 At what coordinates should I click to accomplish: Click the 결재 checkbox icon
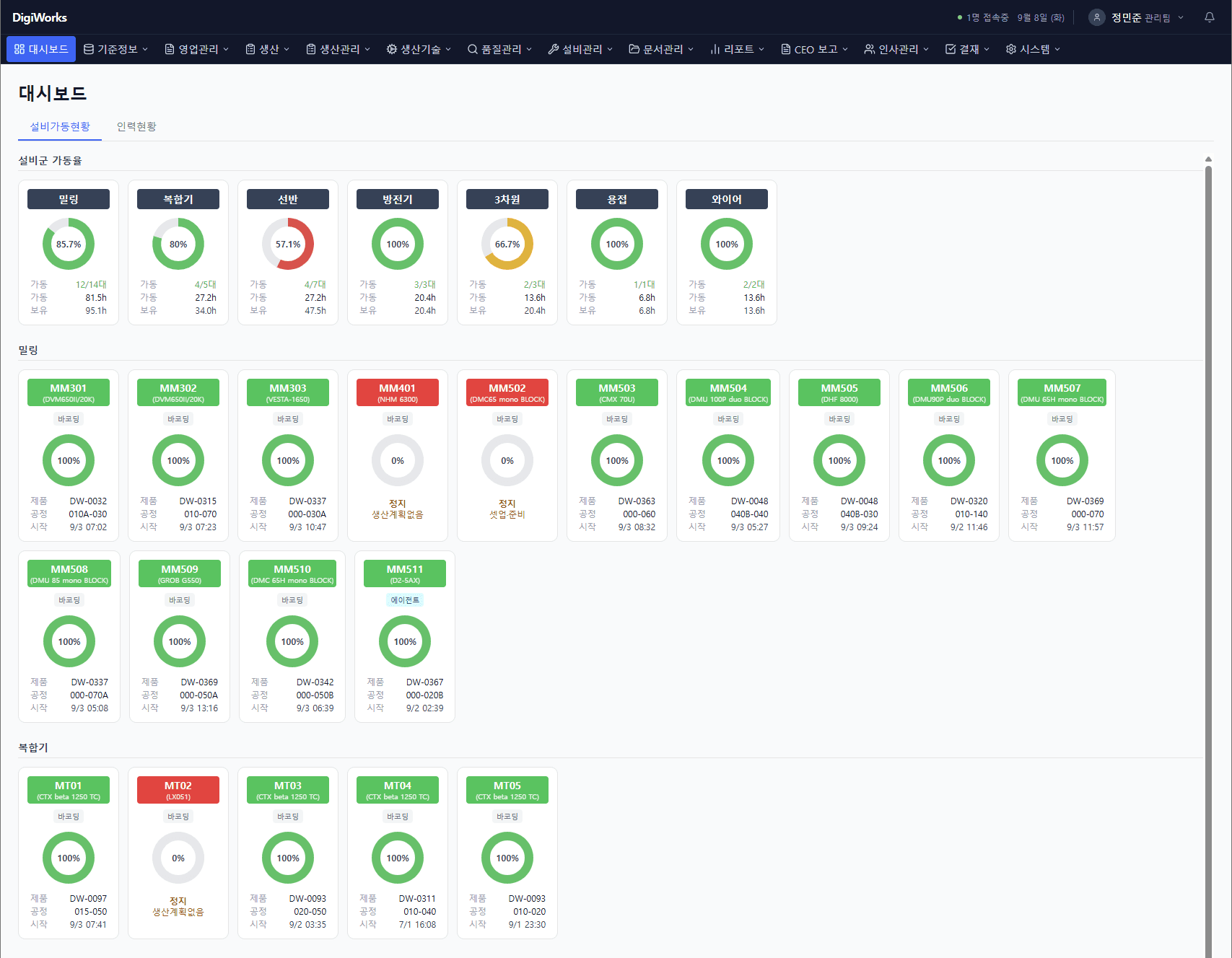[951, 49]
